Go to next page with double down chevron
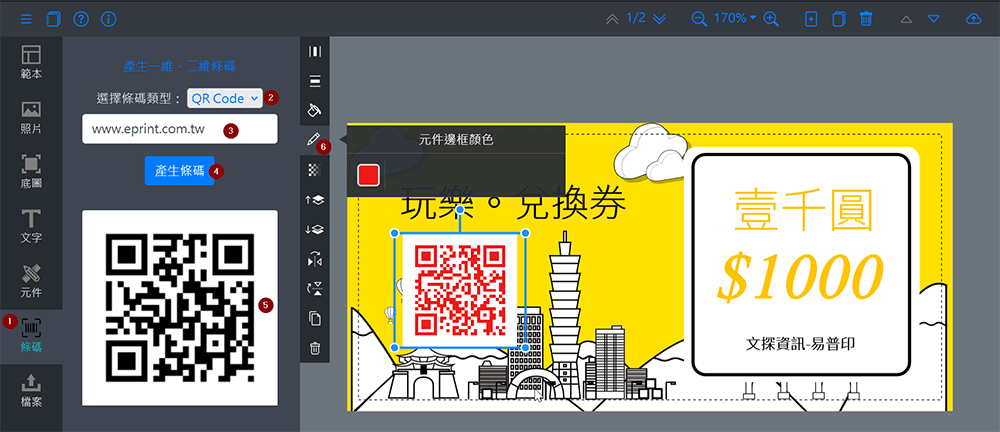The height and width of the screenshot is (432, 1000). click(659, 19)
